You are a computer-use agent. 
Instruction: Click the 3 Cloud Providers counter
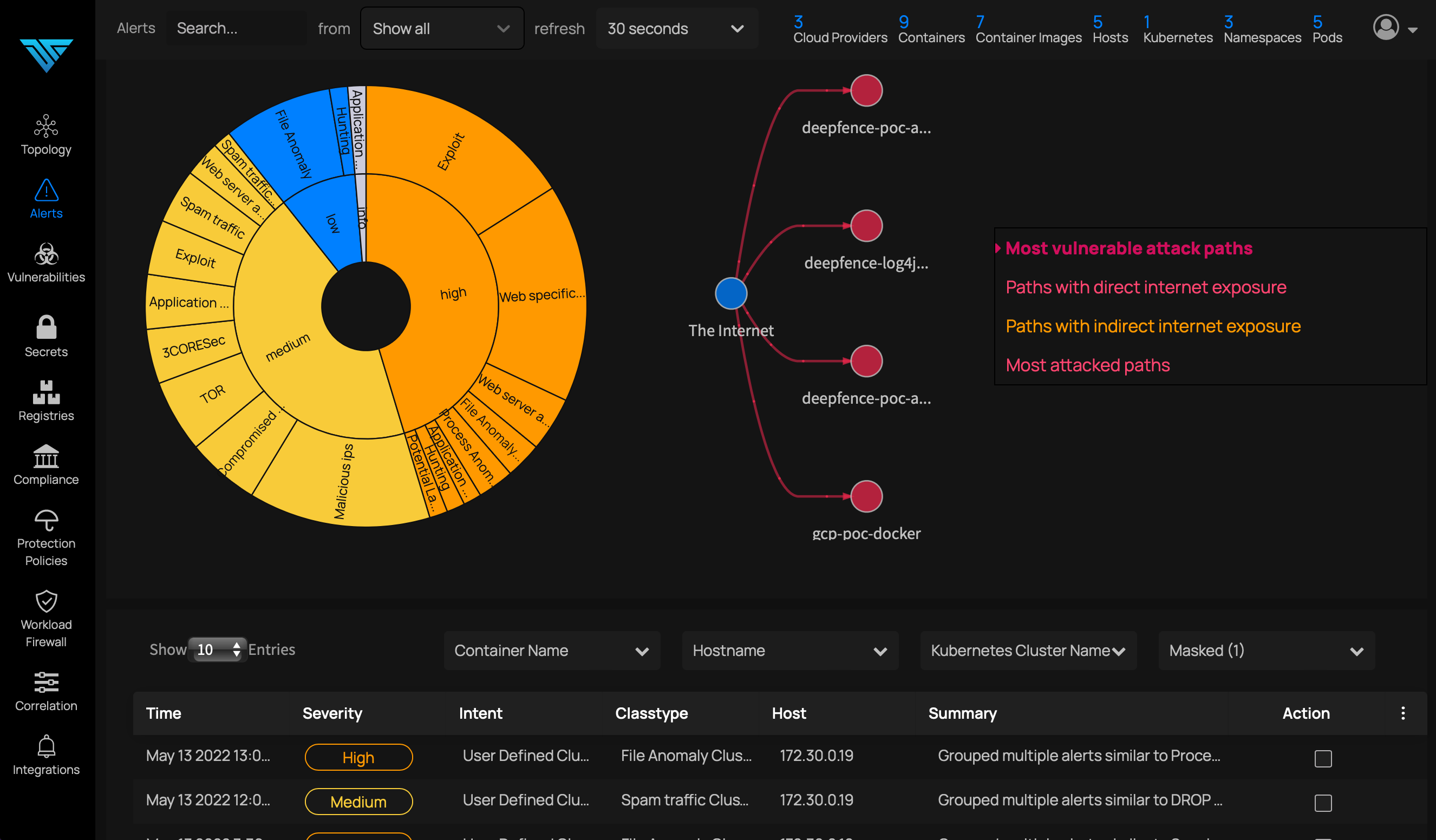pos(840,30)
